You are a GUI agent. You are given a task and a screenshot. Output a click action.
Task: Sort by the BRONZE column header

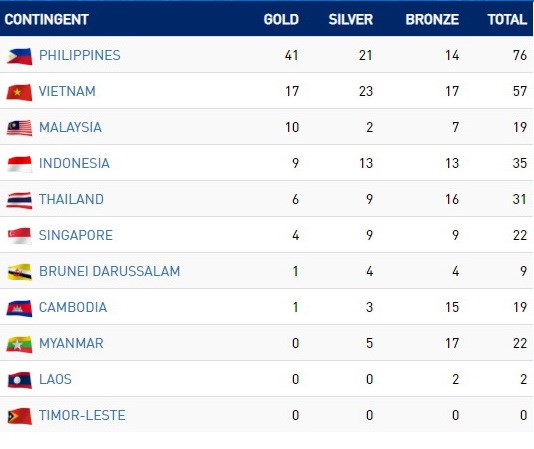pyautogui.click(x=432, y=19)
